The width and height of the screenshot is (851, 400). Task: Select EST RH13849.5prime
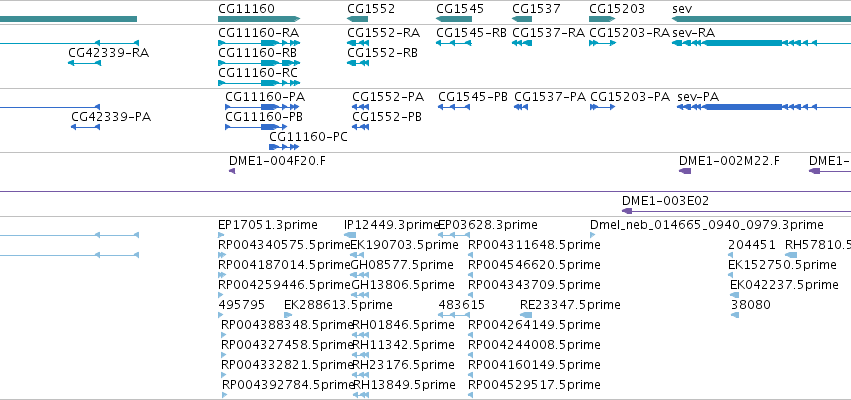(x=360, y=396)
